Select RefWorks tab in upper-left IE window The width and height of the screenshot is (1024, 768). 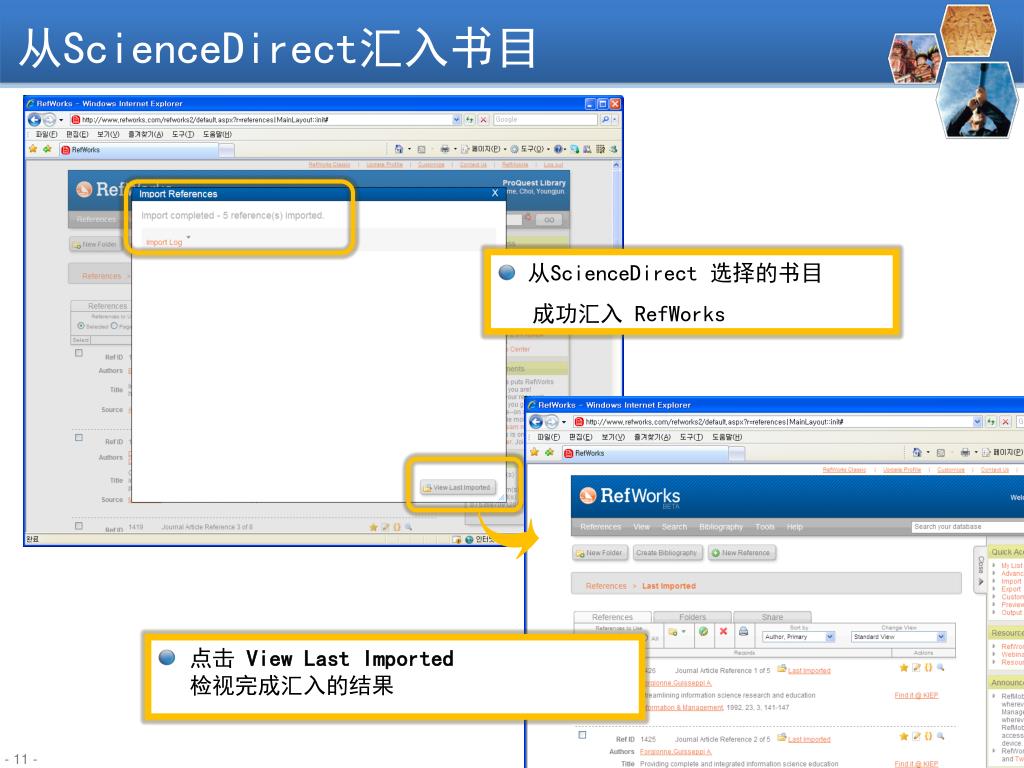(139, 150)
